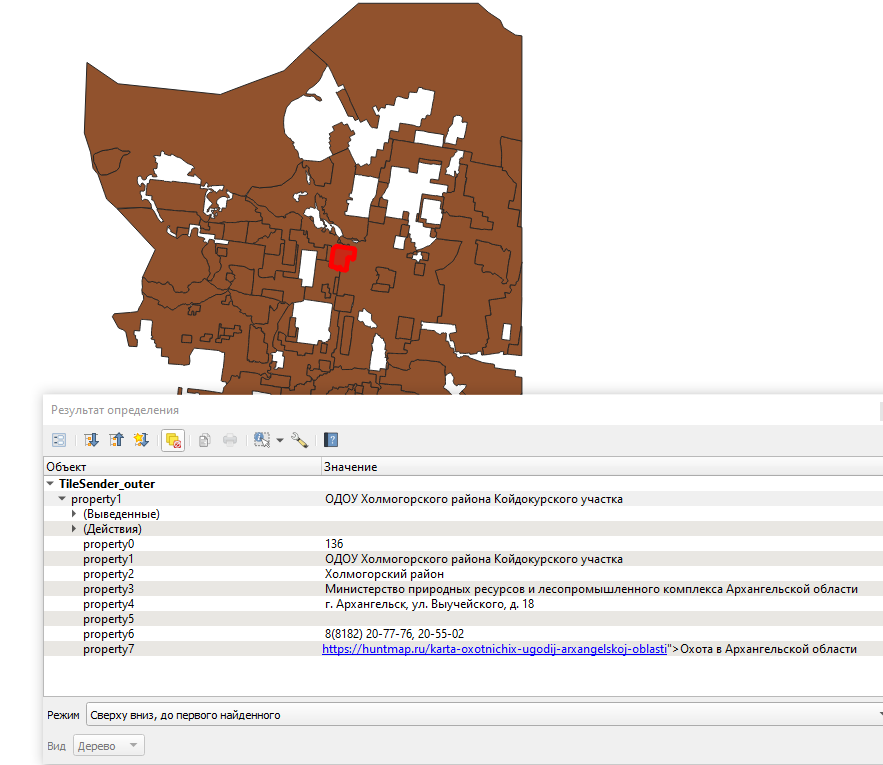
Task: Click the Collapse Tree icon
Action: pos(116,439)
